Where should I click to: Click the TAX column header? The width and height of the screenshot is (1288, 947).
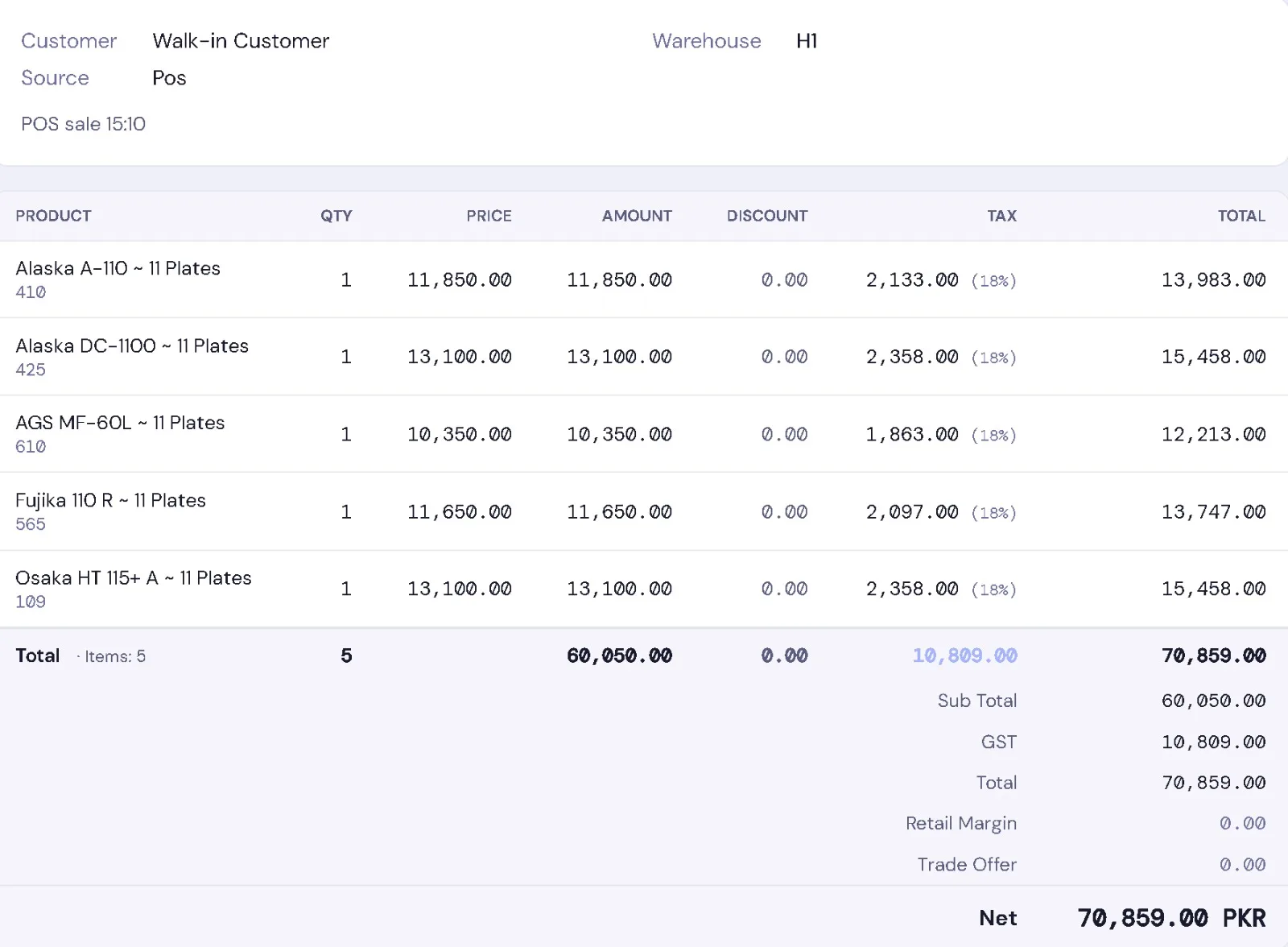tap(1002, 216)
